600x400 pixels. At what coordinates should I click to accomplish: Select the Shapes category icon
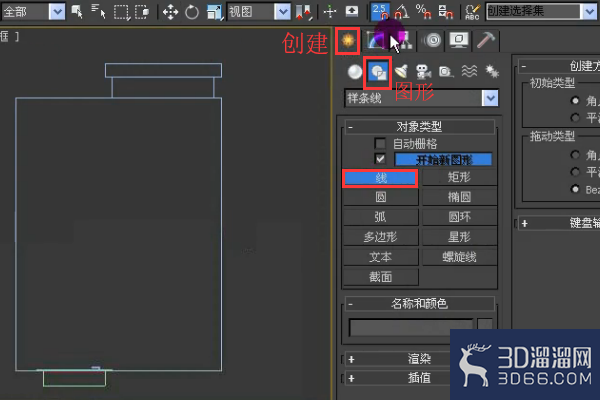click(x=378, y=72)
